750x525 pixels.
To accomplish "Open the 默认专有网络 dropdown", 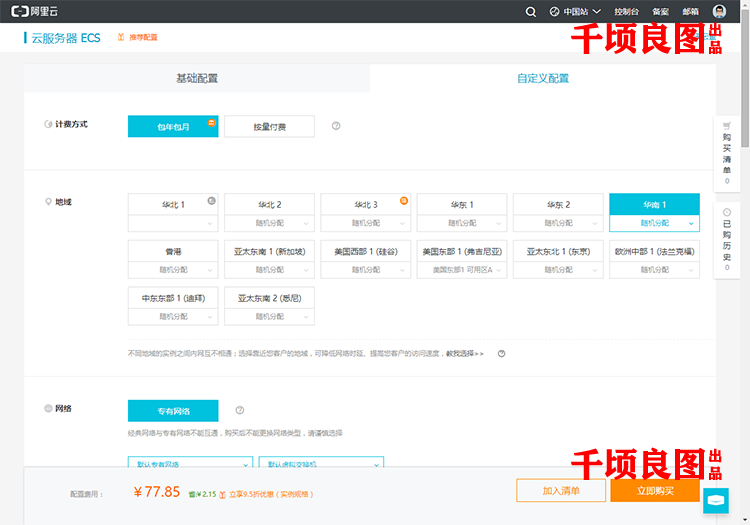I will coord(190,462).
